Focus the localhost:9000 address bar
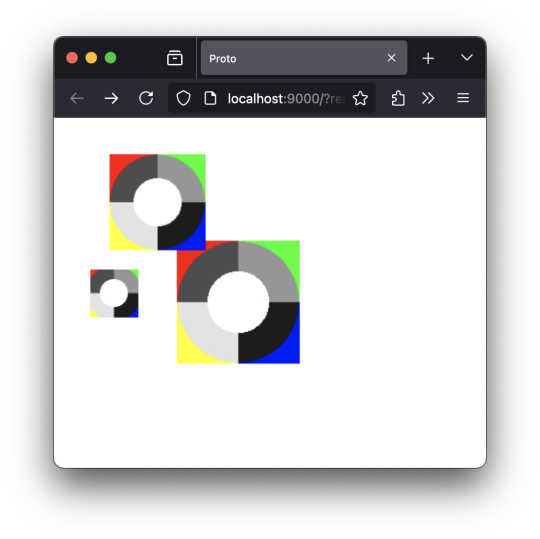 (x=272, y=99)
